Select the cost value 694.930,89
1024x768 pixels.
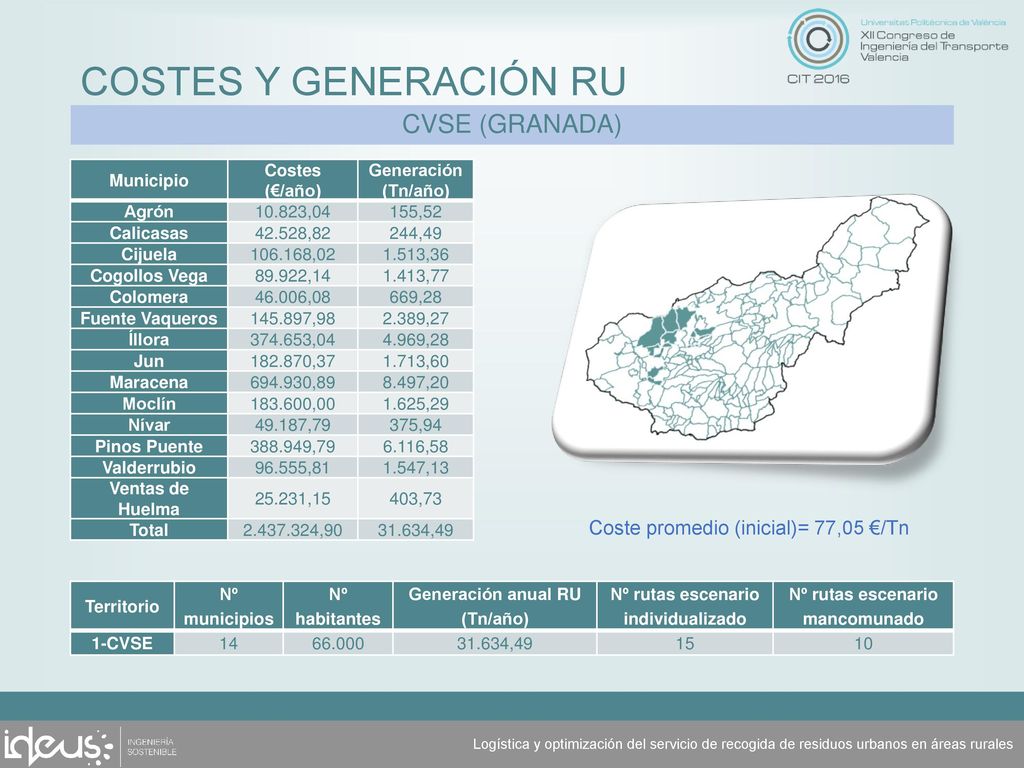[x=293, y=382]
